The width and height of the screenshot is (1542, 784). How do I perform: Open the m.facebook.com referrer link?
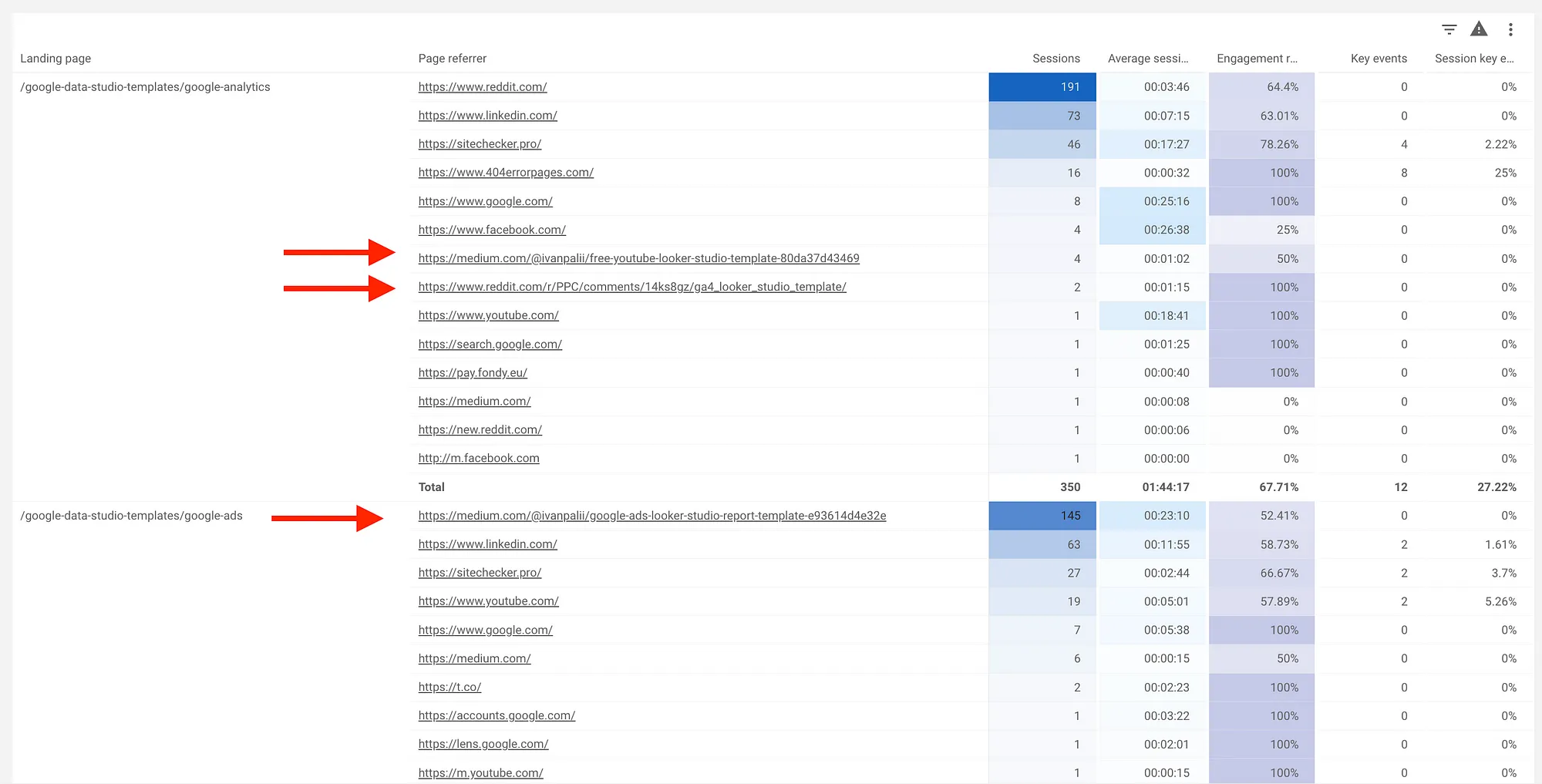click(479, 458)
